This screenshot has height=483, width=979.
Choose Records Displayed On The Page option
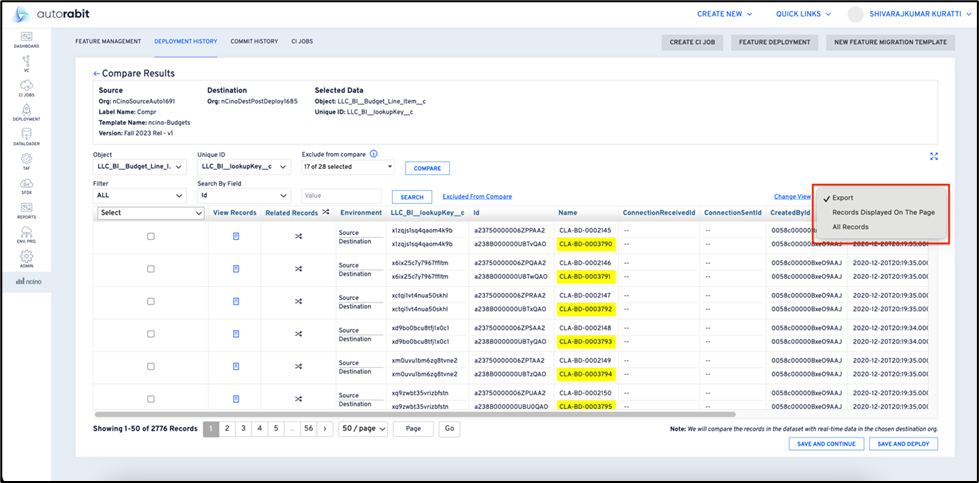click(x=883, y=212)
